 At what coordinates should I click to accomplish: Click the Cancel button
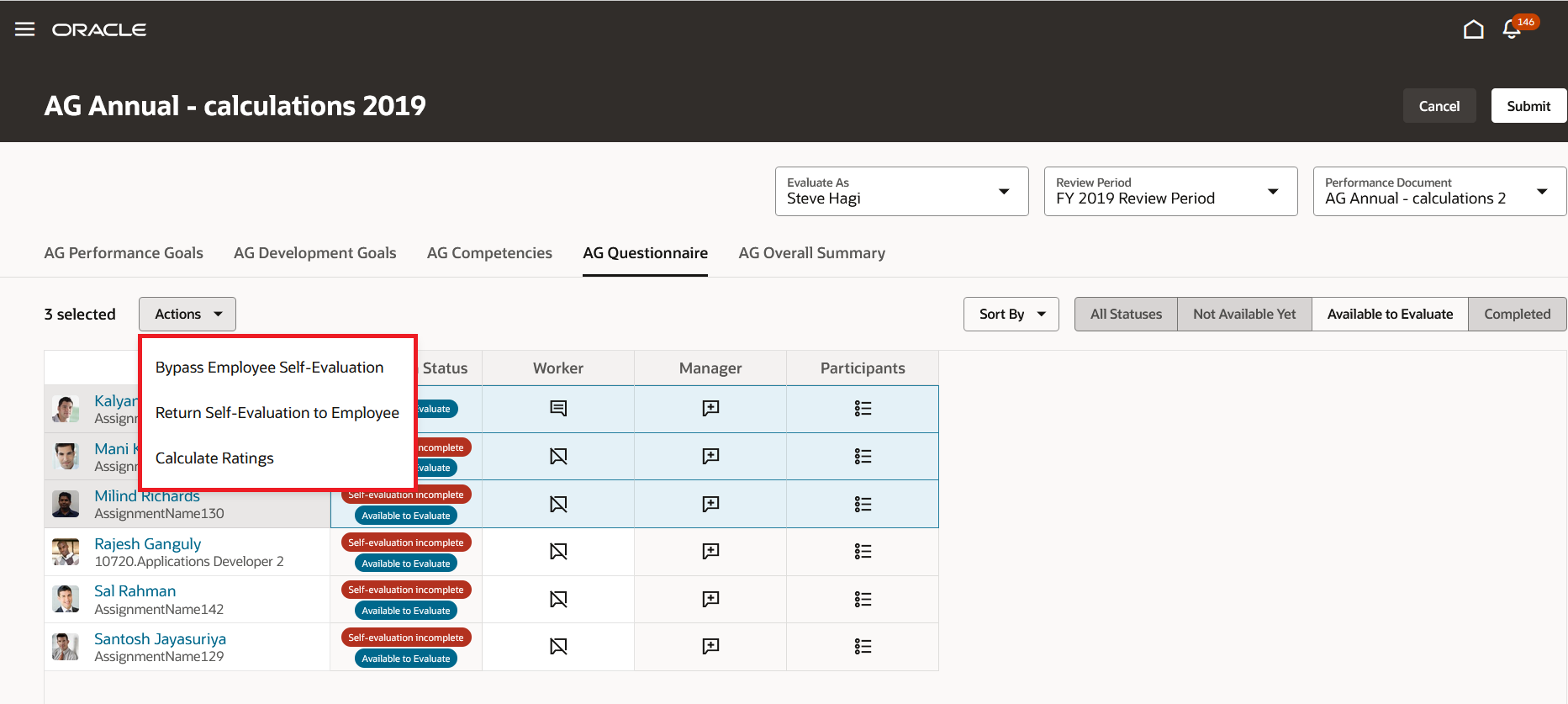1439,106
